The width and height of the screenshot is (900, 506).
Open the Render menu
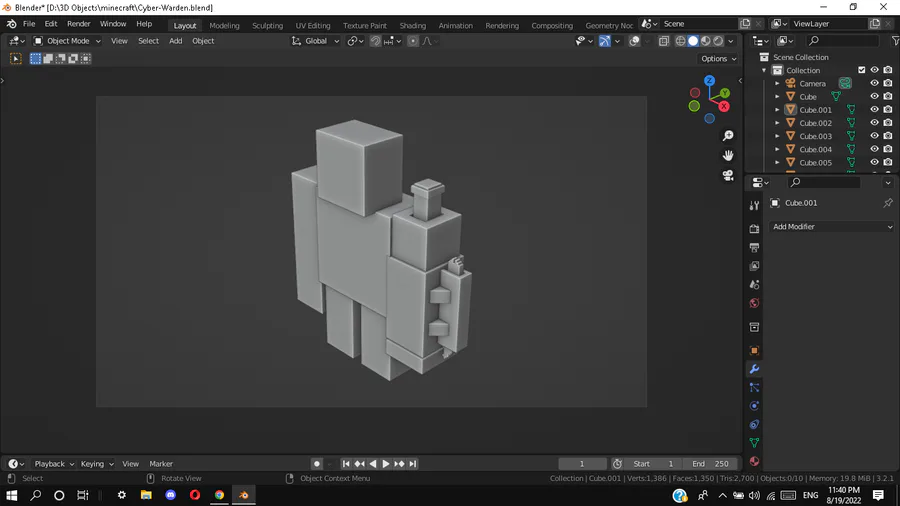pyautogui.click(x=79, y=24)
